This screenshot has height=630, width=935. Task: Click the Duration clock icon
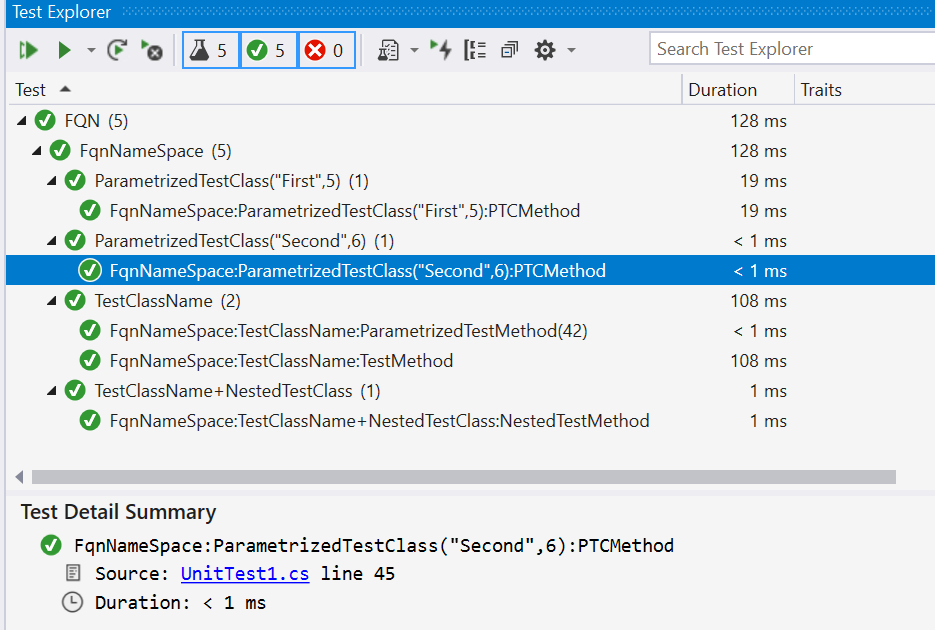coord(72,602)
